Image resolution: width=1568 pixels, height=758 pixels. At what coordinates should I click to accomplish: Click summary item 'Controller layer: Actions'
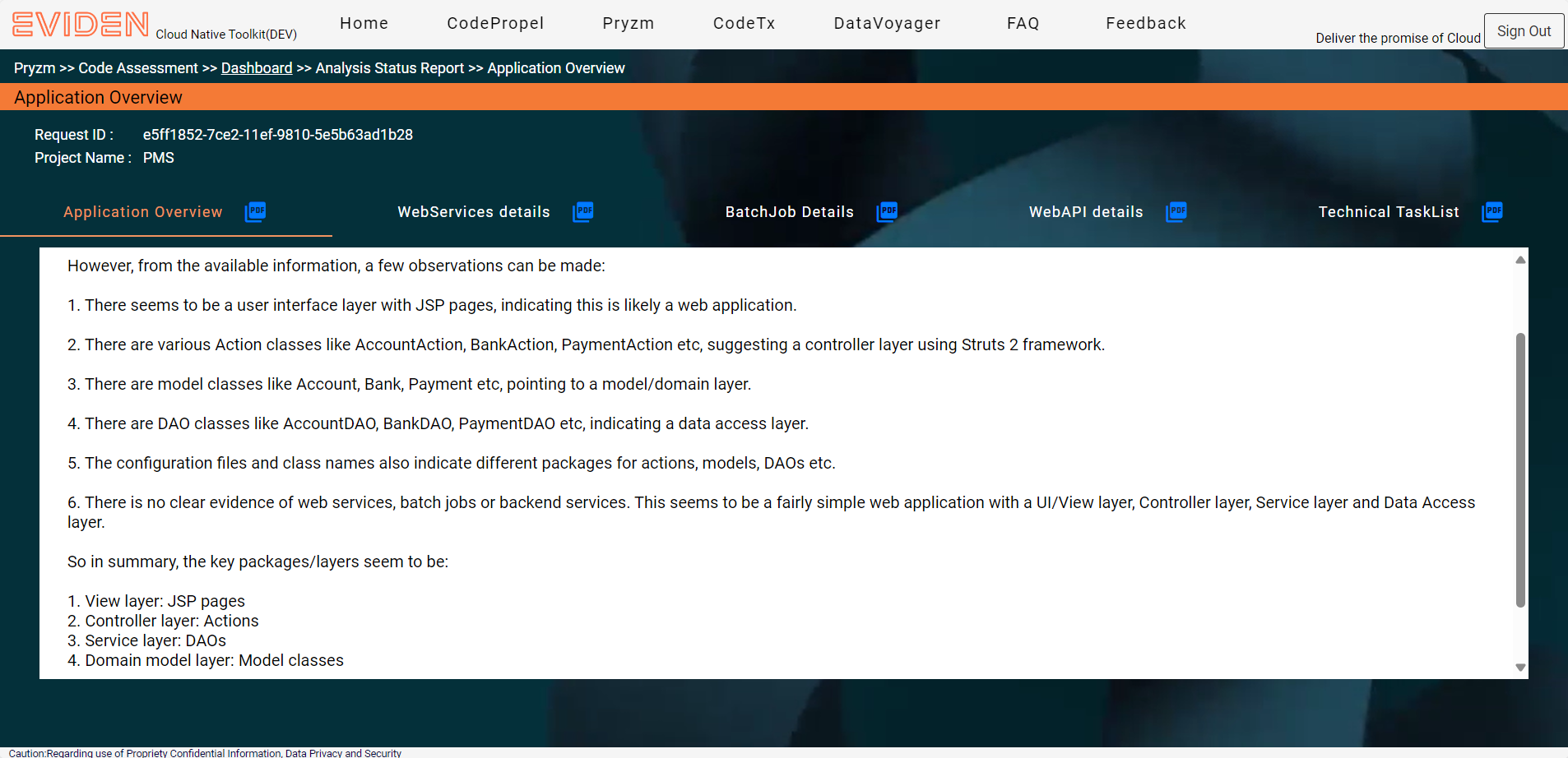point(163,621)
